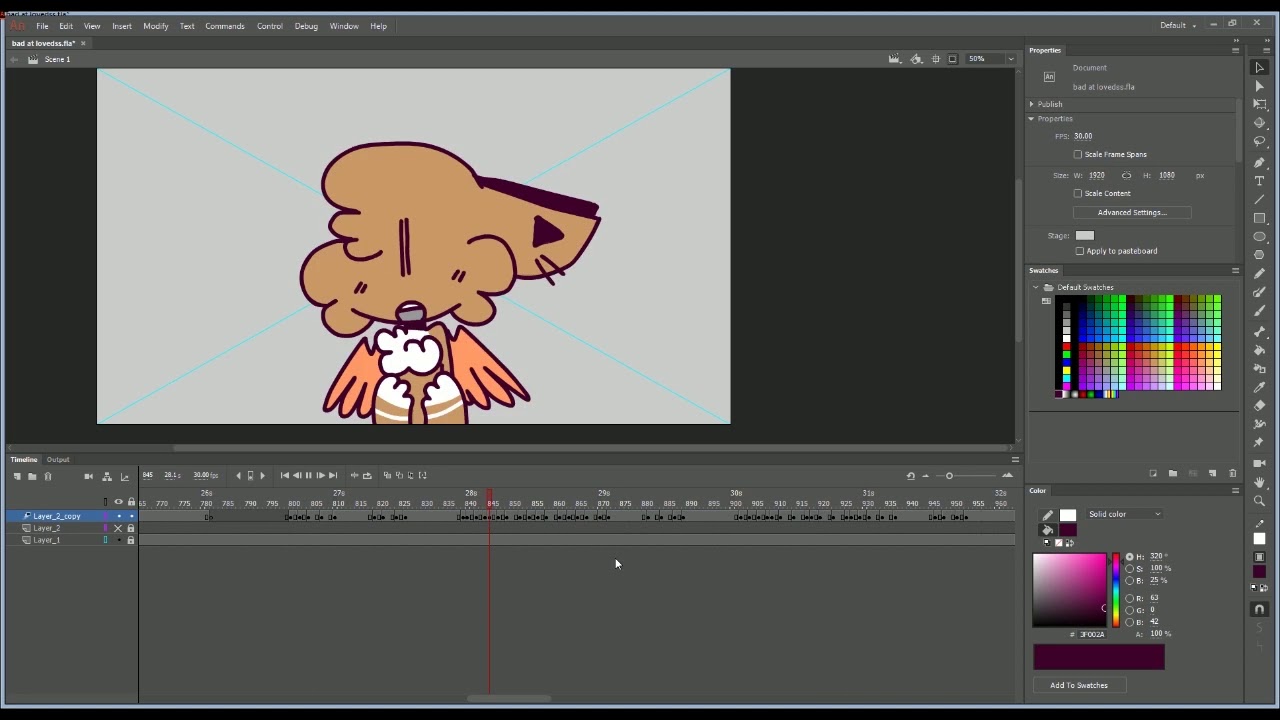Select the G green radio button
The height and width of the screenshot is (720, 1280).
pos(1130,610)
